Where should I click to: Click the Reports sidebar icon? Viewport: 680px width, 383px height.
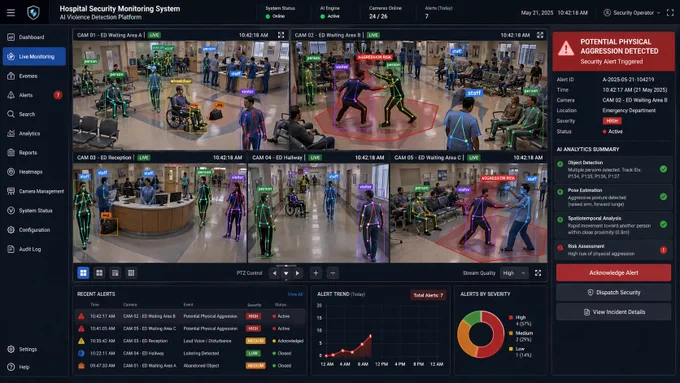click(x=11, y=153)
